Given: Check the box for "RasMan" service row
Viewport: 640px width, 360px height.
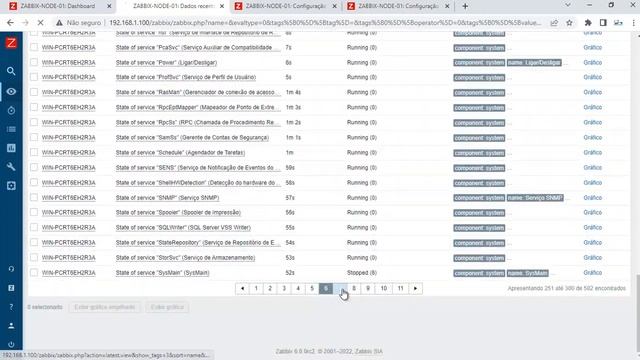Looking at the screenshot, I should 34,92.
